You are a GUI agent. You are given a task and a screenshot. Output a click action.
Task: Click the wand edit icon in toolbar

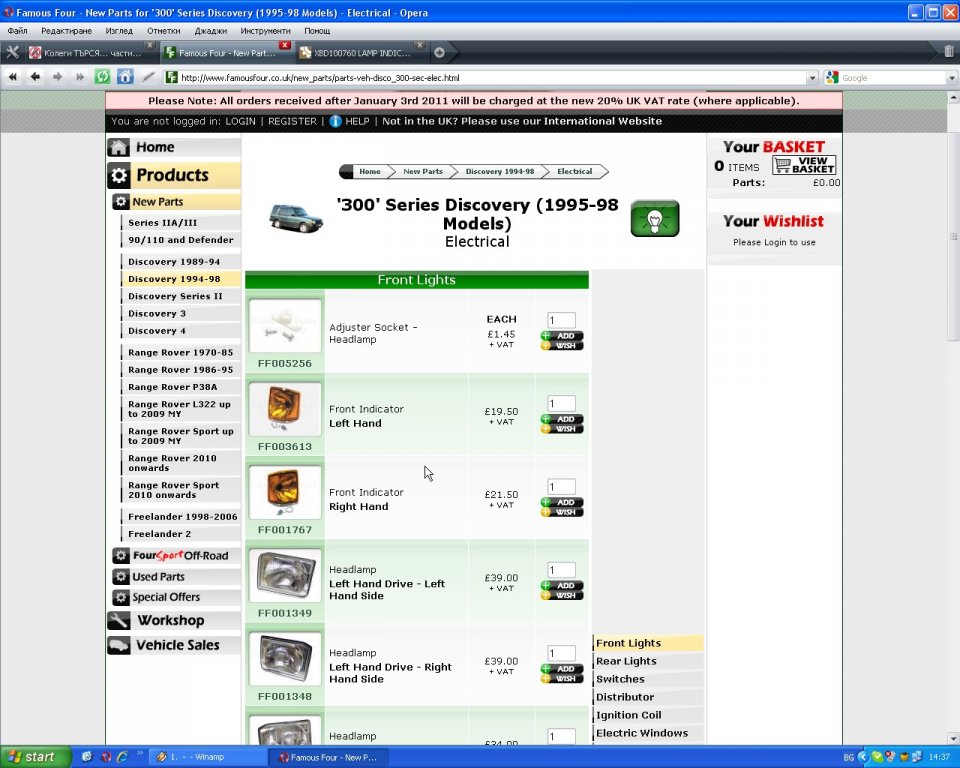coord(148,77)
